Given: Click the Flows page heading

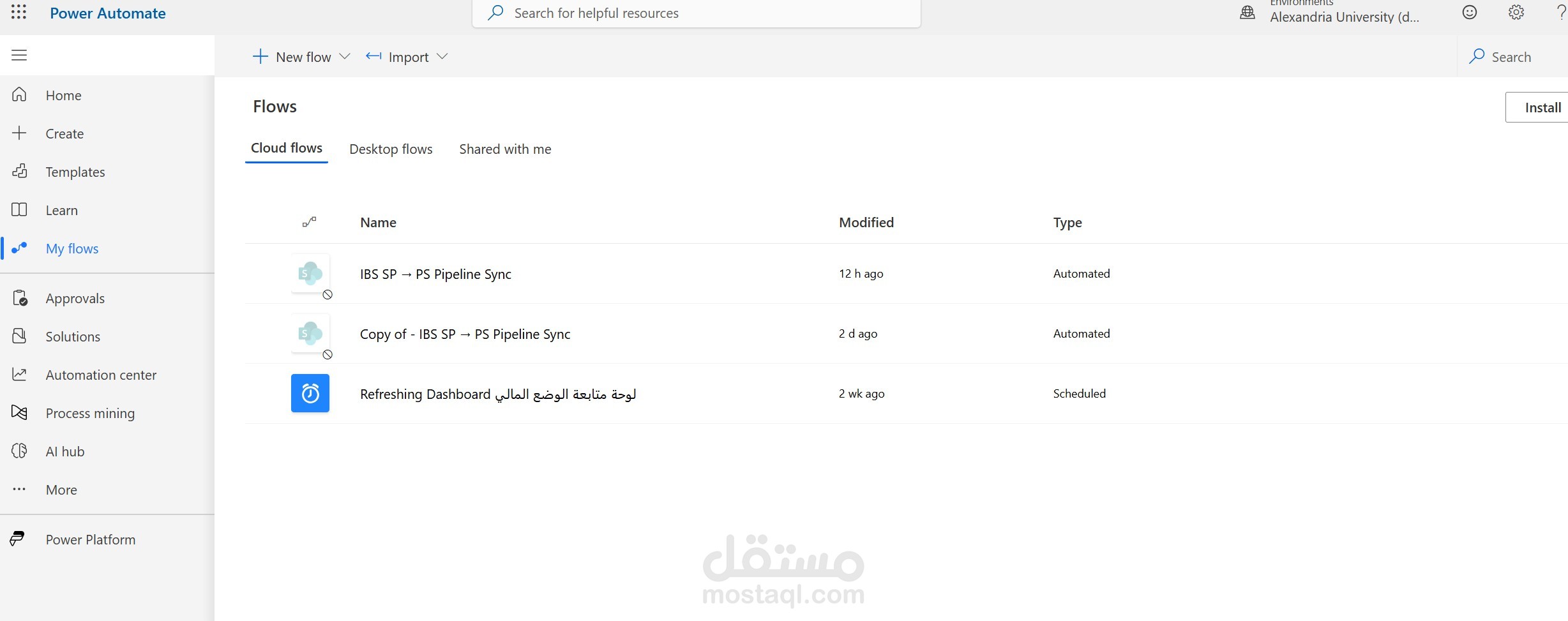Looking at the screenshot, I should coord(275,107).
